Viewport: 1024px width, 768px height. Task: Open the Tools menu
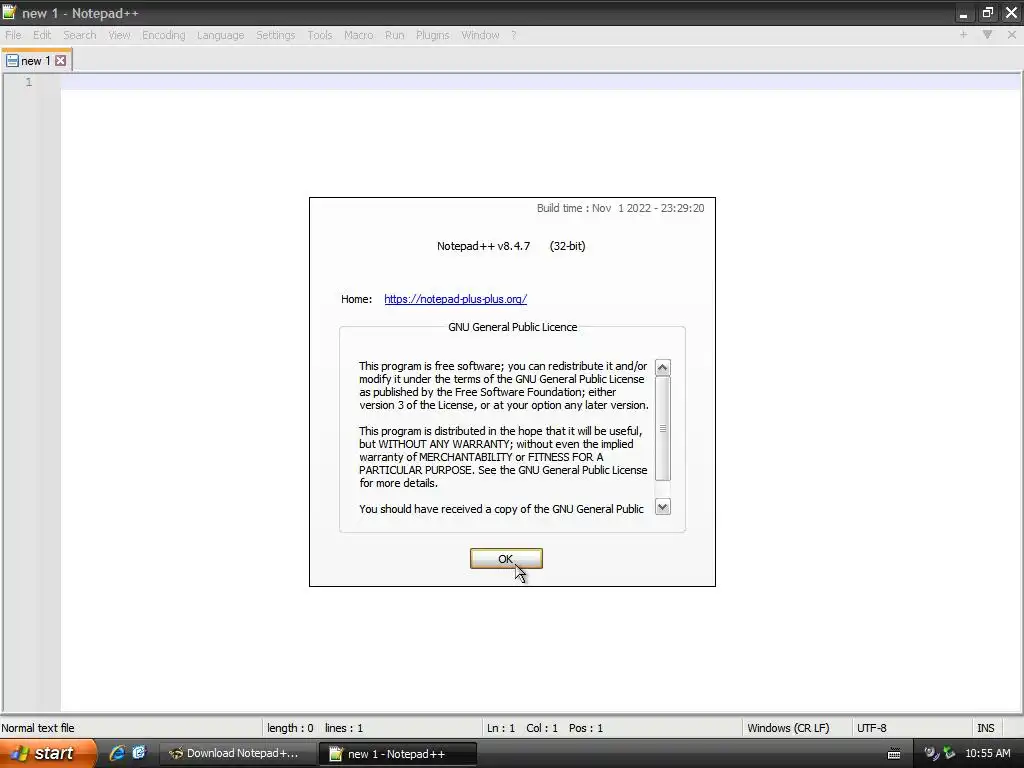(x=320, y=35)
